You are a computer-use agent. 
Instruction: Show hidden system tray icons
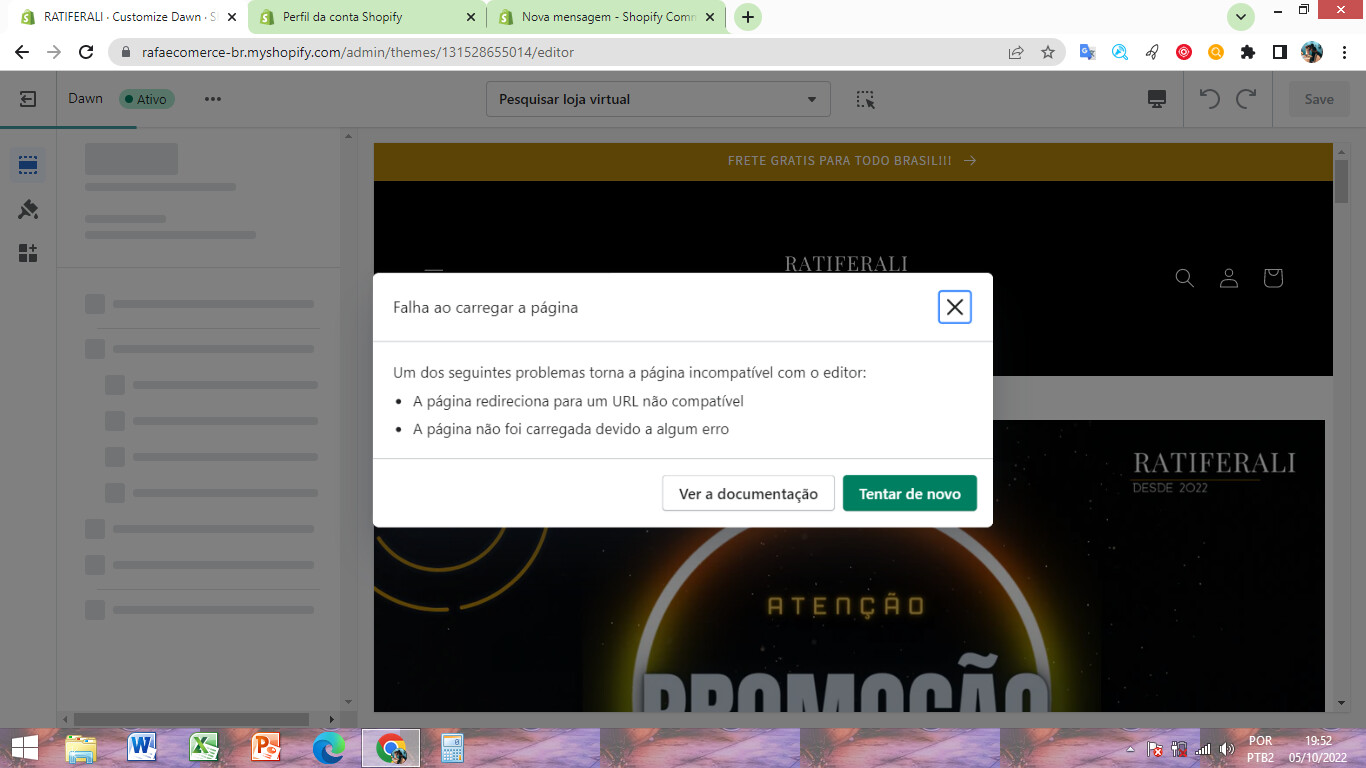click(x=1131, y=748)
